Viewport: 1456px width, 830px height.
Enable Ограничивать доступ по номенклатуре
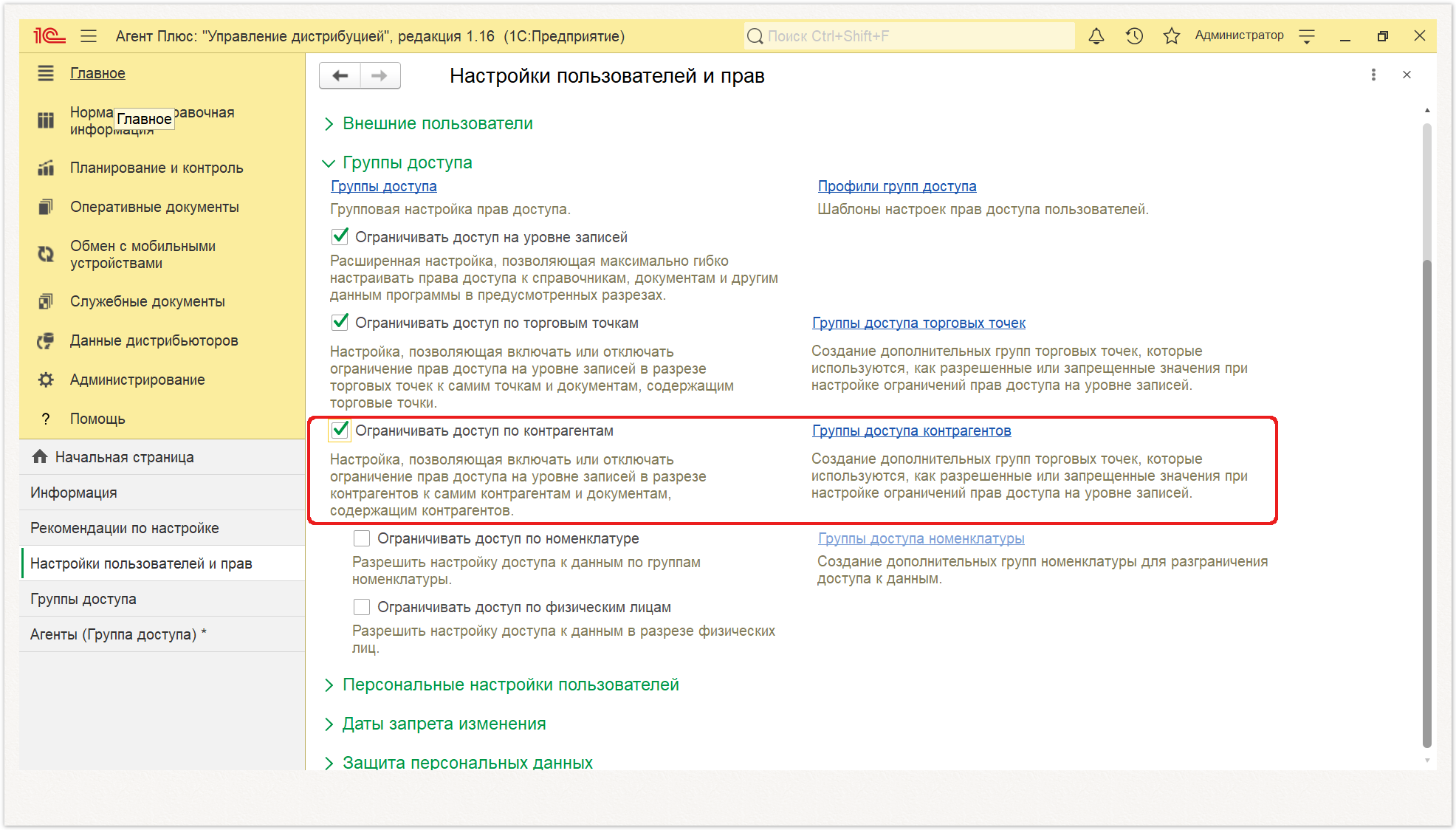362,538
